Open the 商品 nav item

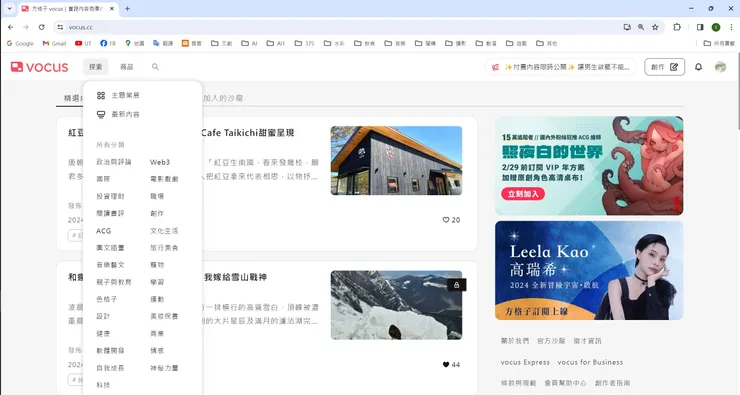pyautogui.click(x=126, y=67)
